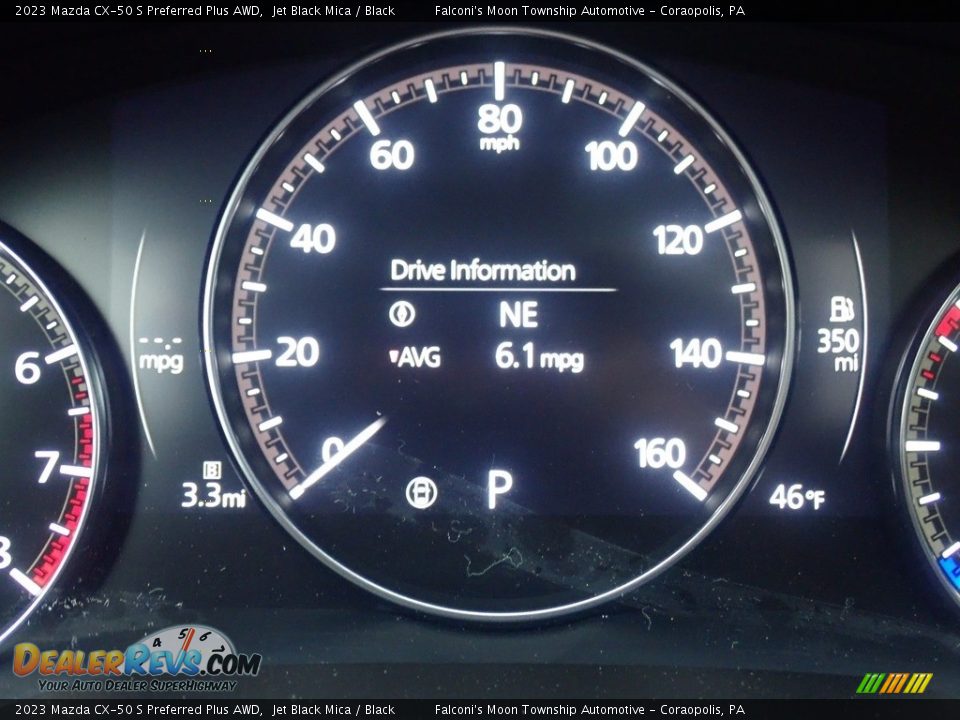Click the 100 mark on the speedometer
The image size is (960, 720).
611,156
